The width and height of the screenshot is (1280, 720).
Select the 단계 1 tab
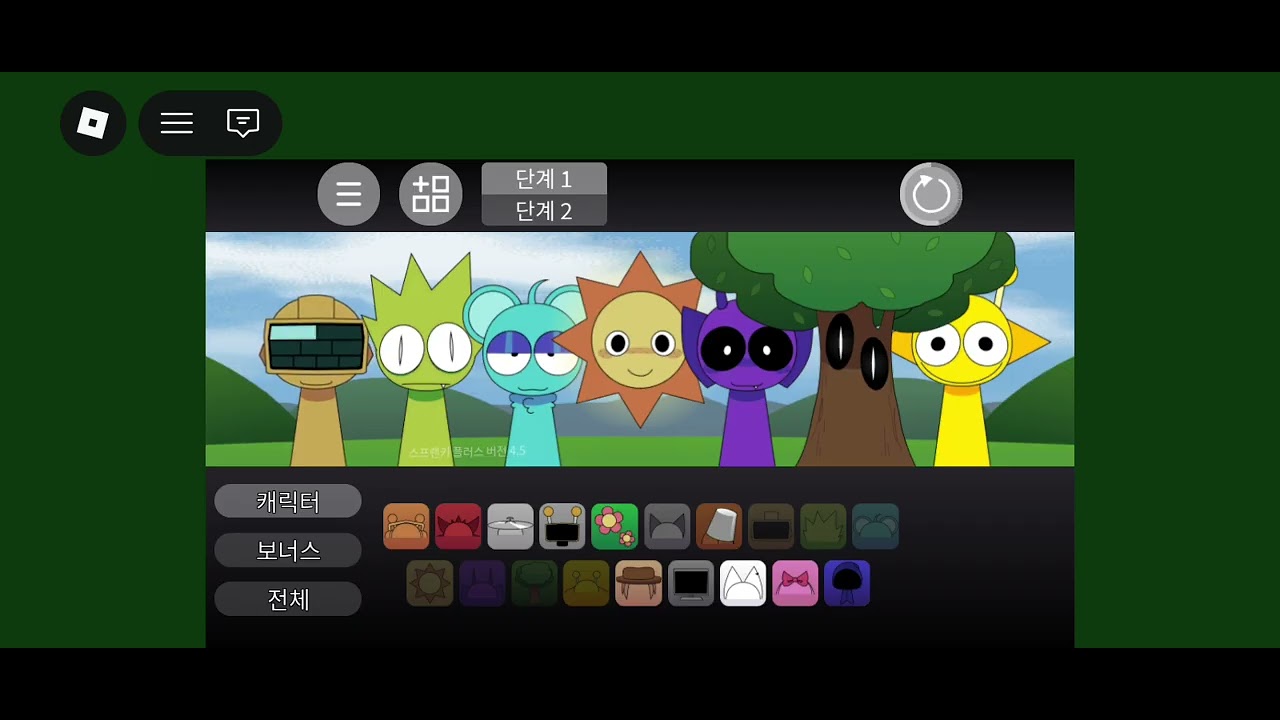pyautogui.click(x=544, y=179)
